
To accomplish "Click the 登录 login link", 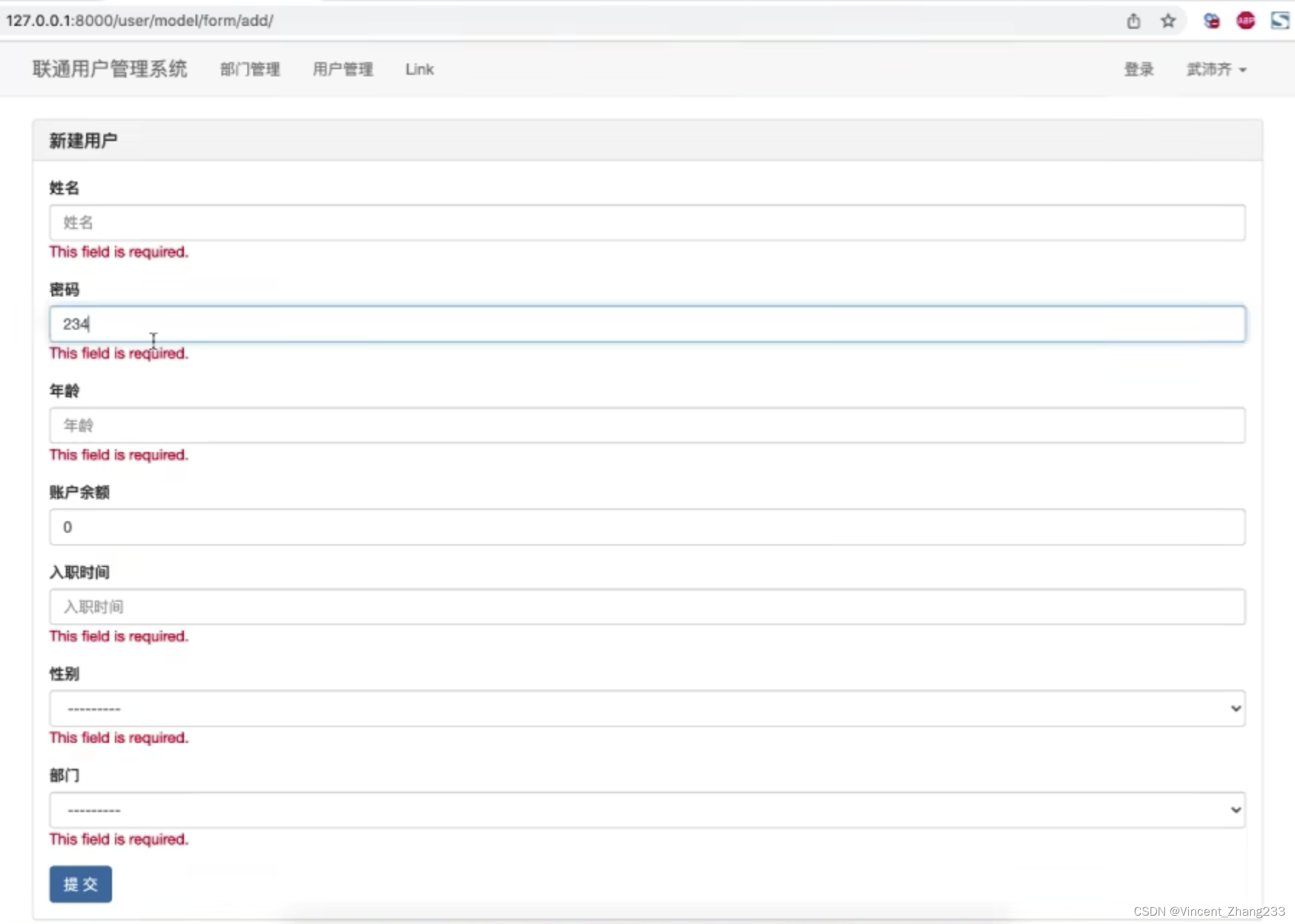I will (x=1138, y=69).
